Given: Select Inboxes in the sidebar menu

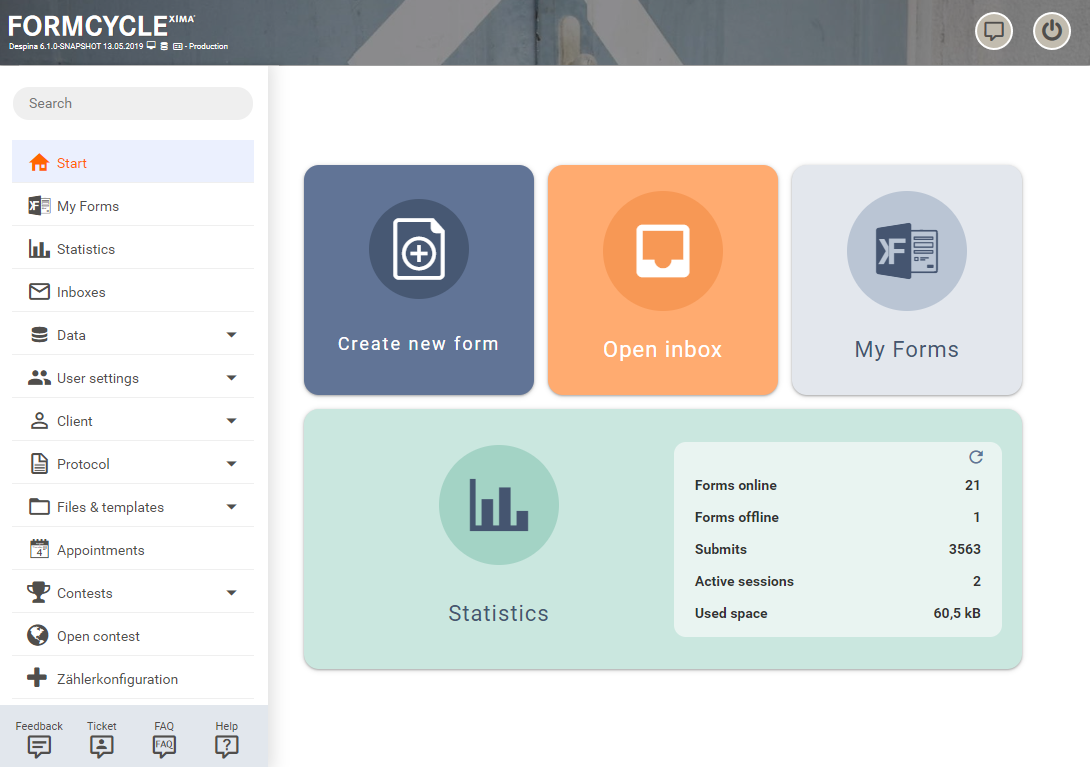Looking at the screenshot, I should click(81, 292).
